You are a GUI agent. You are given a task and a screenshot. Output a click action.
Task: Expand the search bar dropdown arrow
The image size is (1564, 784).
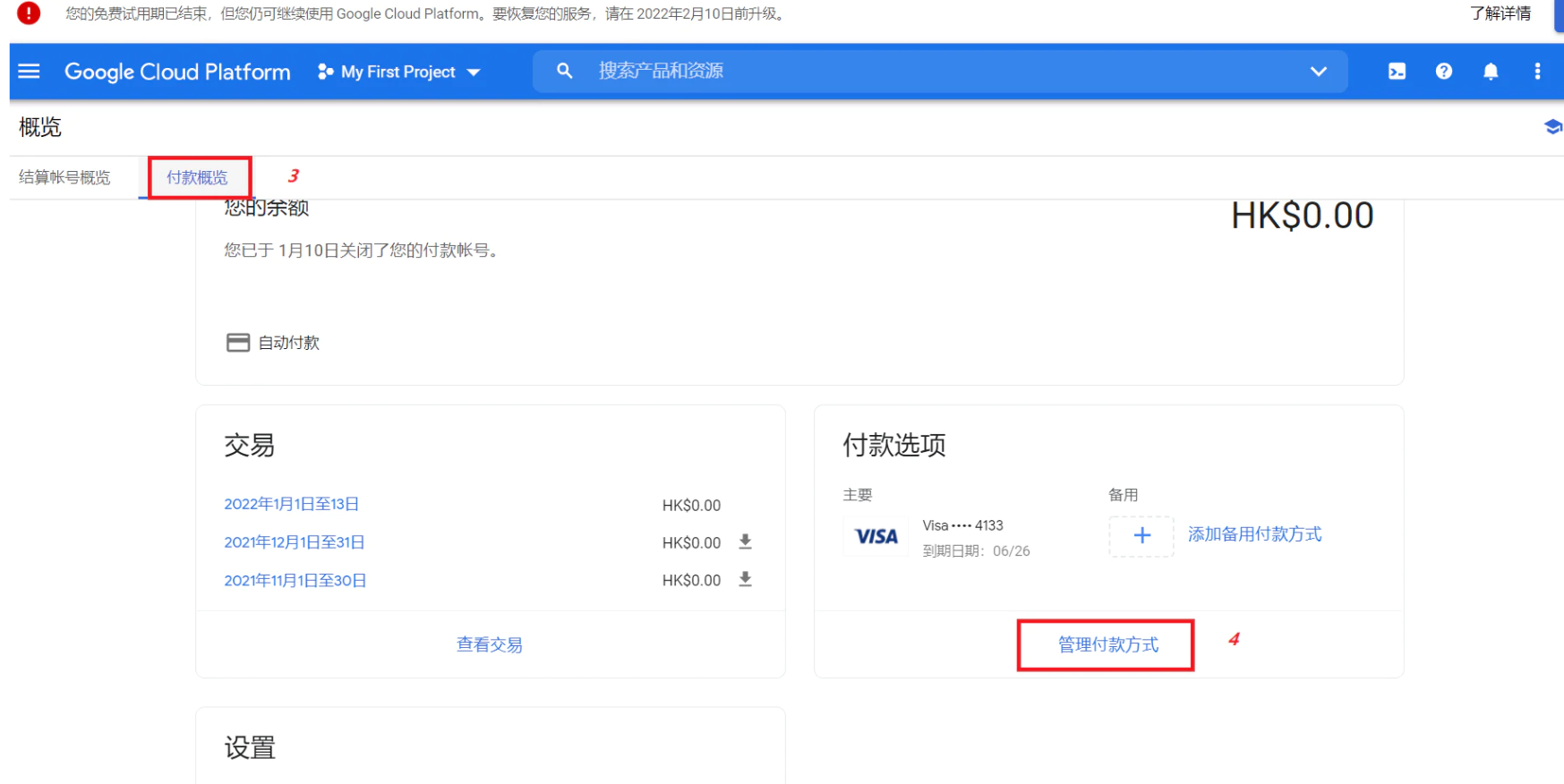1318,72
